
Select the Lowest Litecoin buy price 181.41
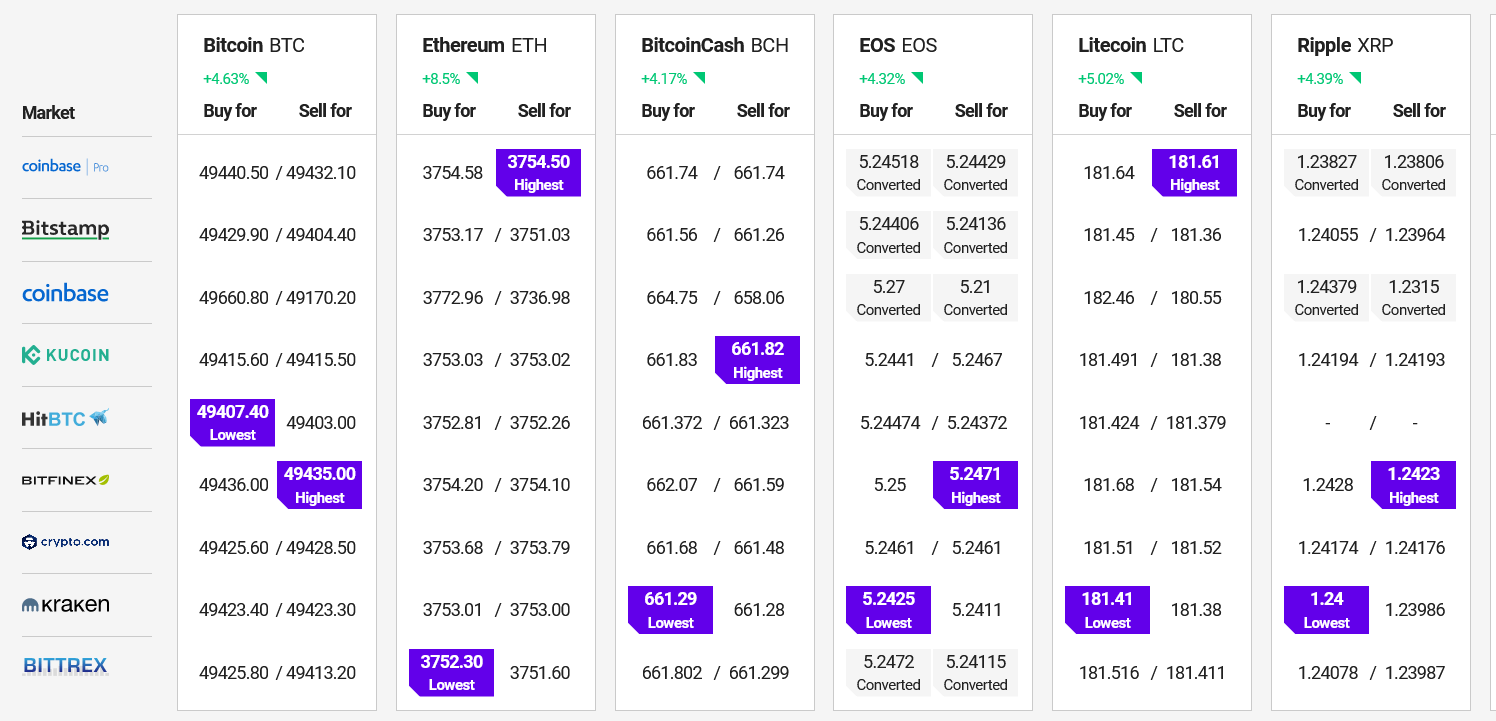point(1107,610)
